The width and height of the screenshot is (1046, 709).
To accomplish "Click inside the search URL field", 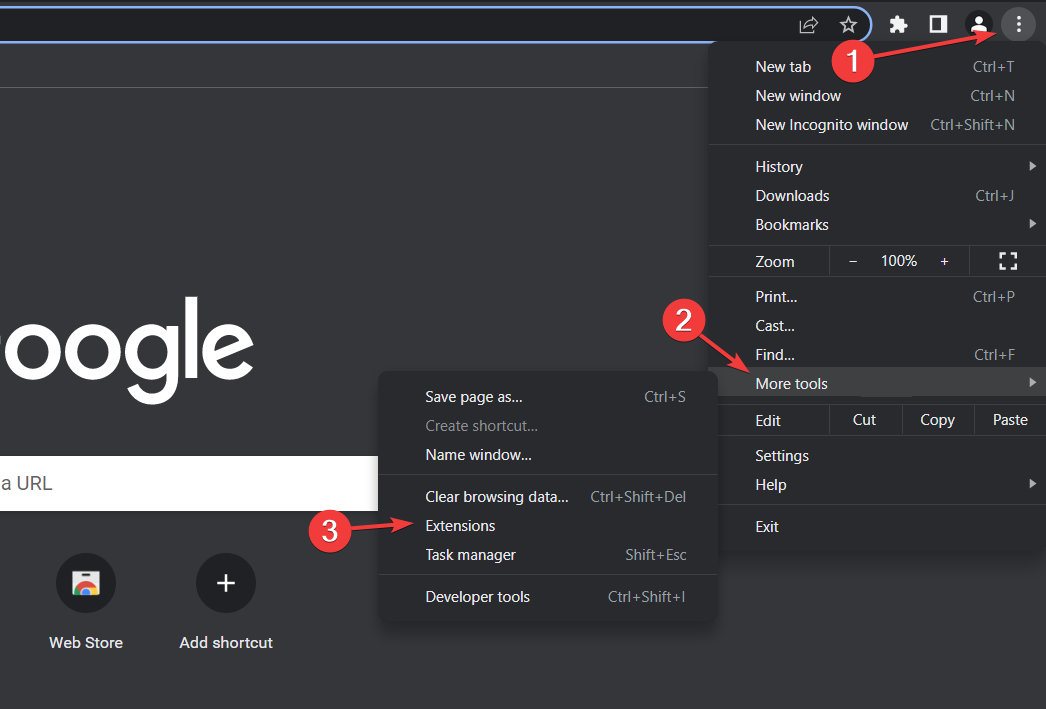I will coord(180,483).
